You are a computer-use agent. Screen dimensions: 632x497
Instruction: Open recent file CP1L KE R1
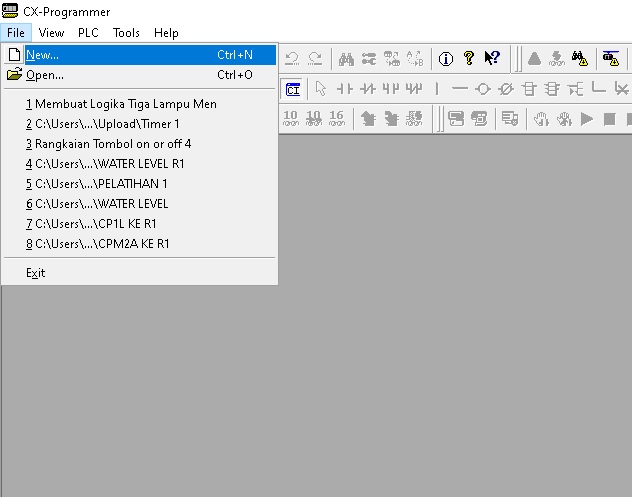pyautogui.click(x=140, y=224)
